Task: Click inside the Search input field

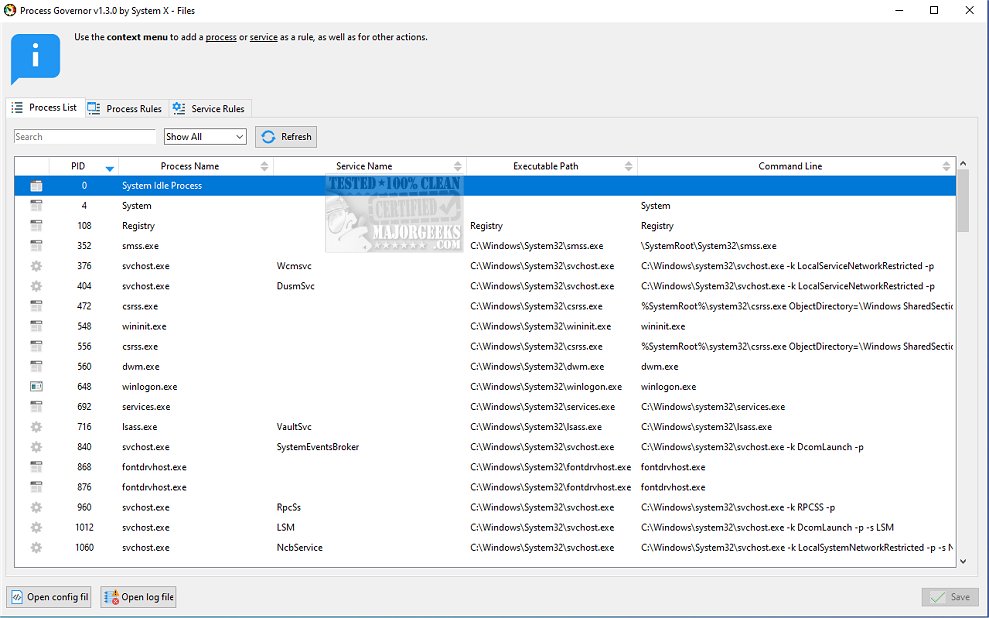Action: [85, 136]
